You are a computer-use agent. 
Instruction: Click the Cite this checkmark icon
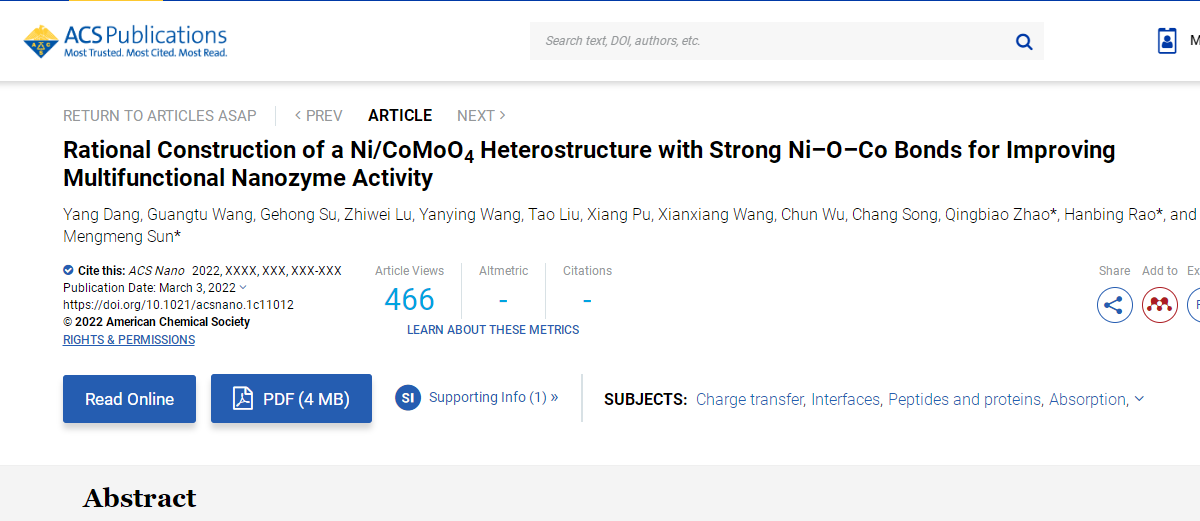pyautogui.click(x=68, y=270)
